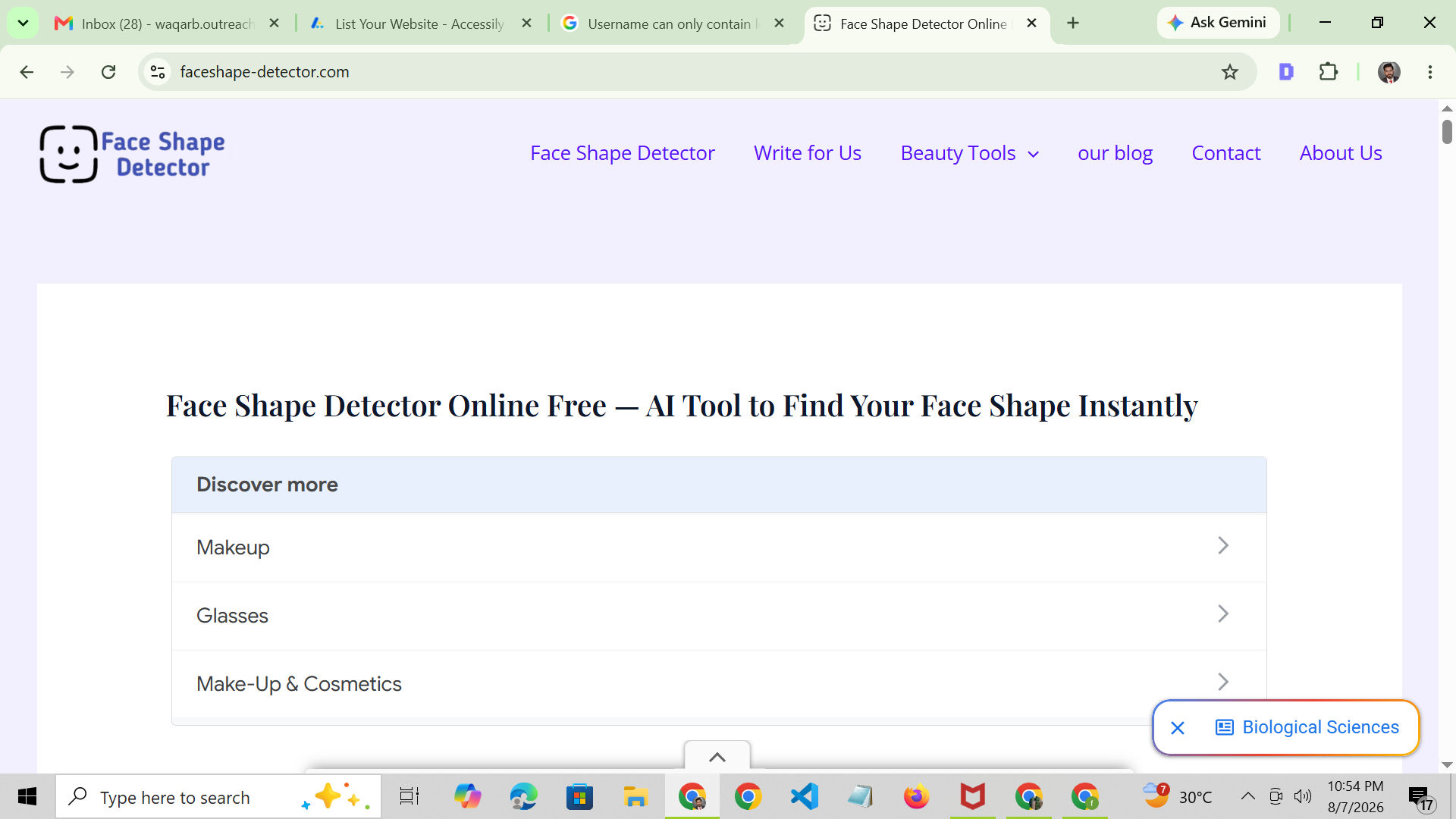Viewport: 1456px width, 819px height.
Task: Launch Visual Studio Code from taskbar
Action: (x=804, y=796)
